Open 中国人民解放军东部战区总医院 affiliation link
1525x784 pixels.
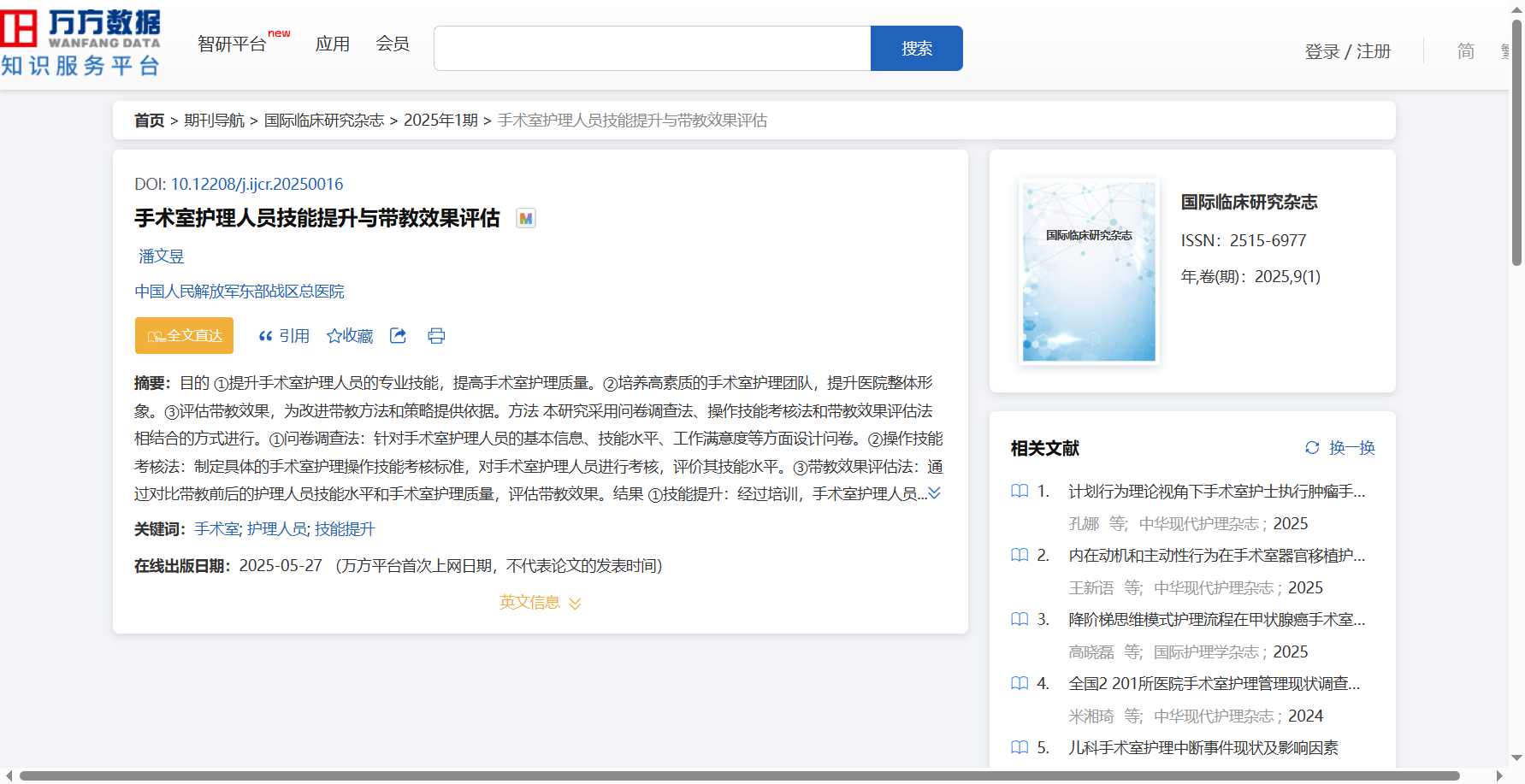pyautogui.click(x=239, y=292)
